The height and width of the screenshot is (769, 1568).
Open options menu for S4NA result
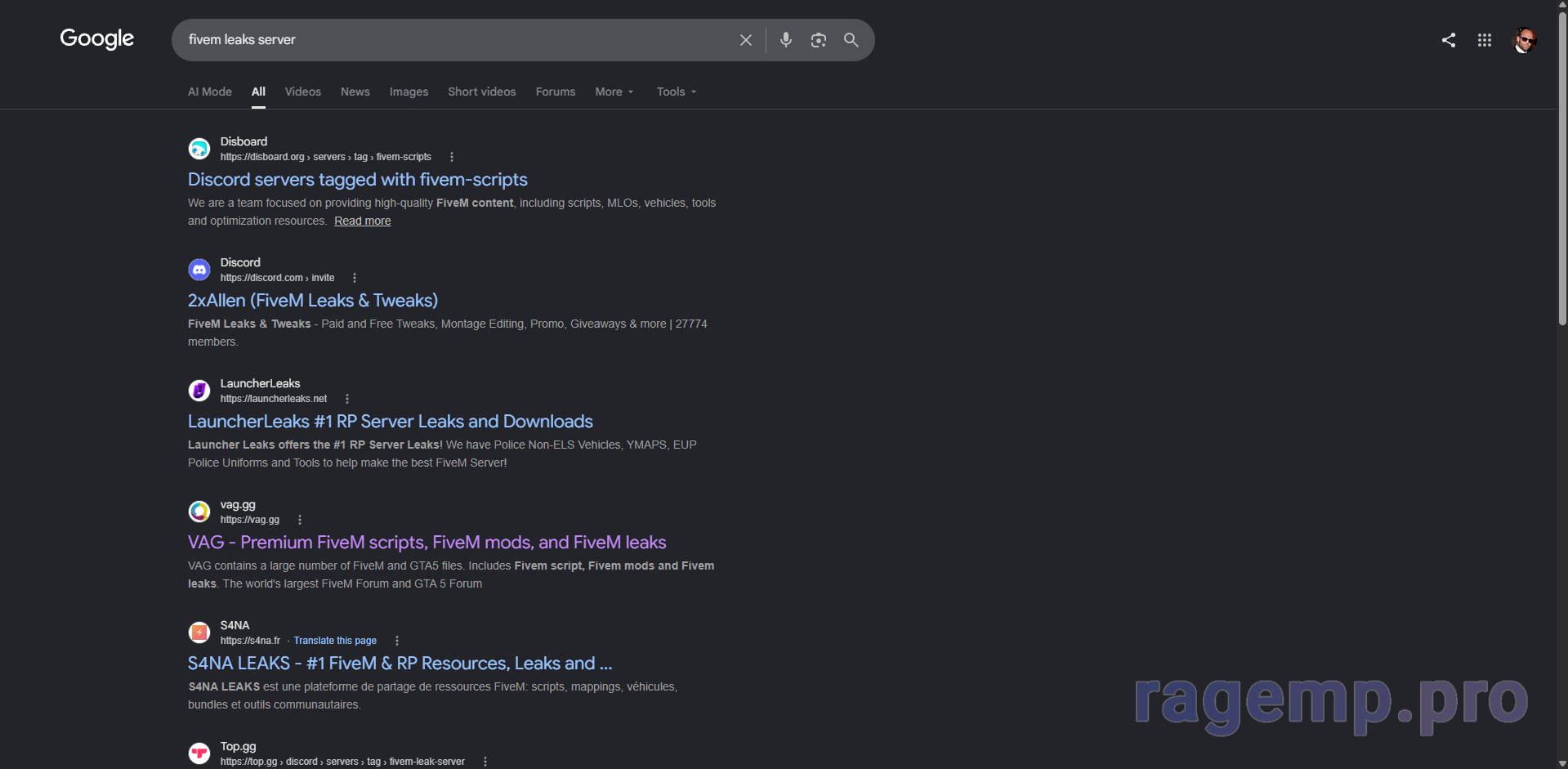tap(397, 641)
